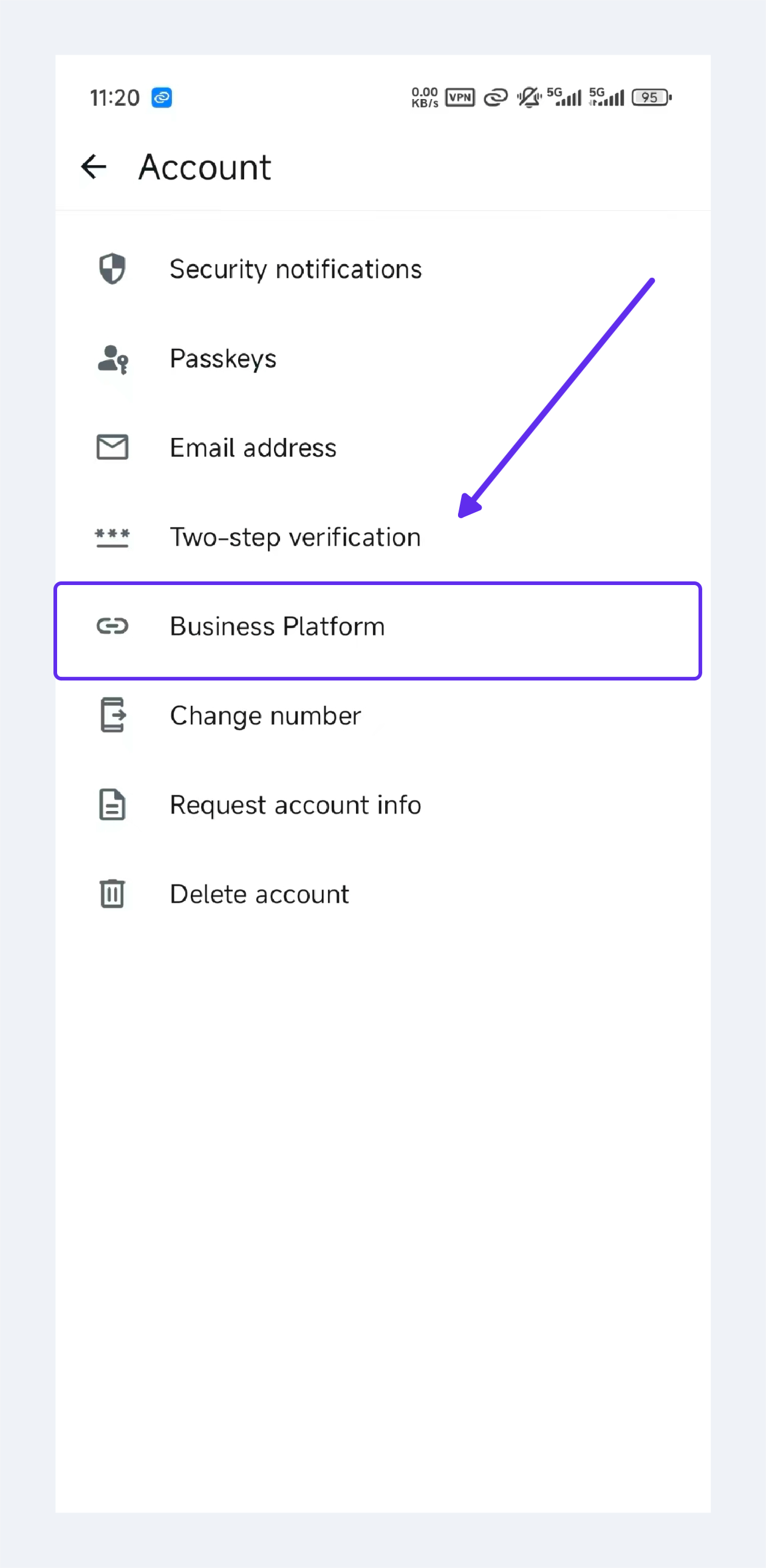Tap the back arrow icon
This screenshot has height=1568, width=766.
(94, 167)
